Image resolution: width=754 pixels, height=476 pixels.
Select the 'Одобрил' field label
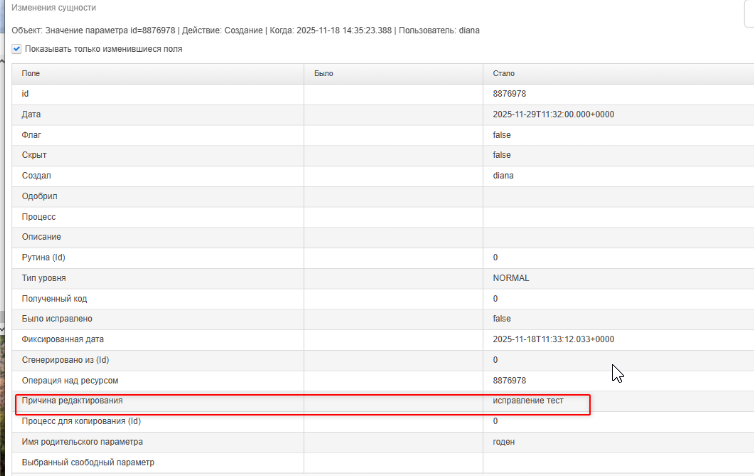pyautogui.click(x=39, y=196)
